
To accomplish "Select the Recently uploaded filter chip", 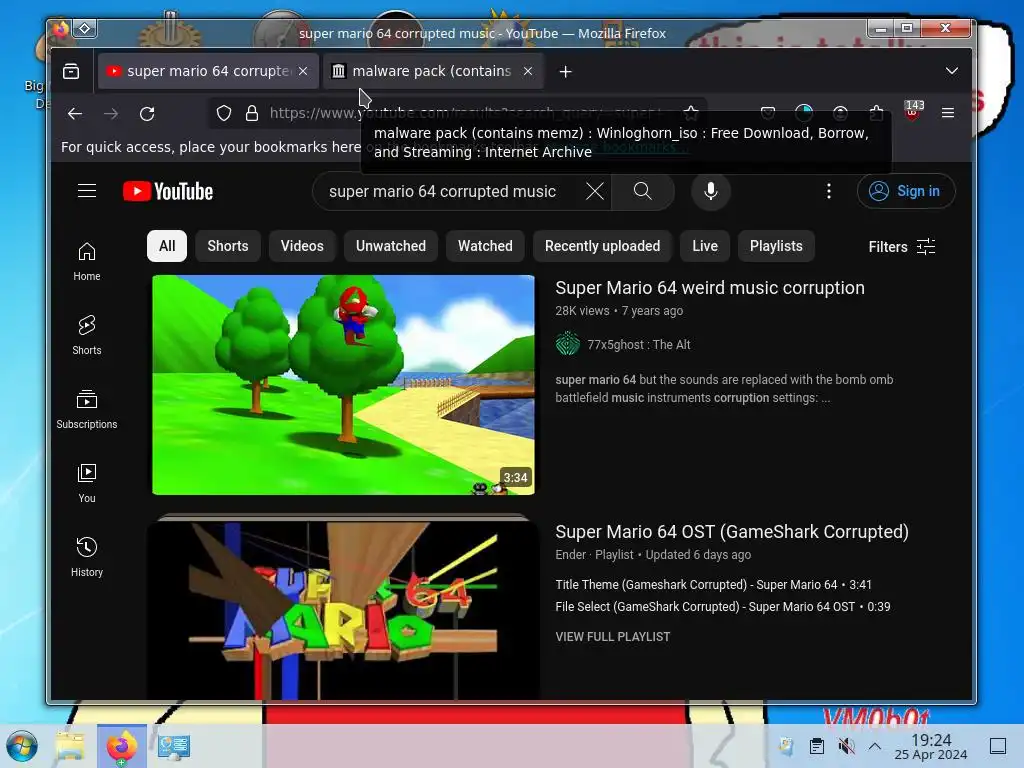I will [602, 246].
